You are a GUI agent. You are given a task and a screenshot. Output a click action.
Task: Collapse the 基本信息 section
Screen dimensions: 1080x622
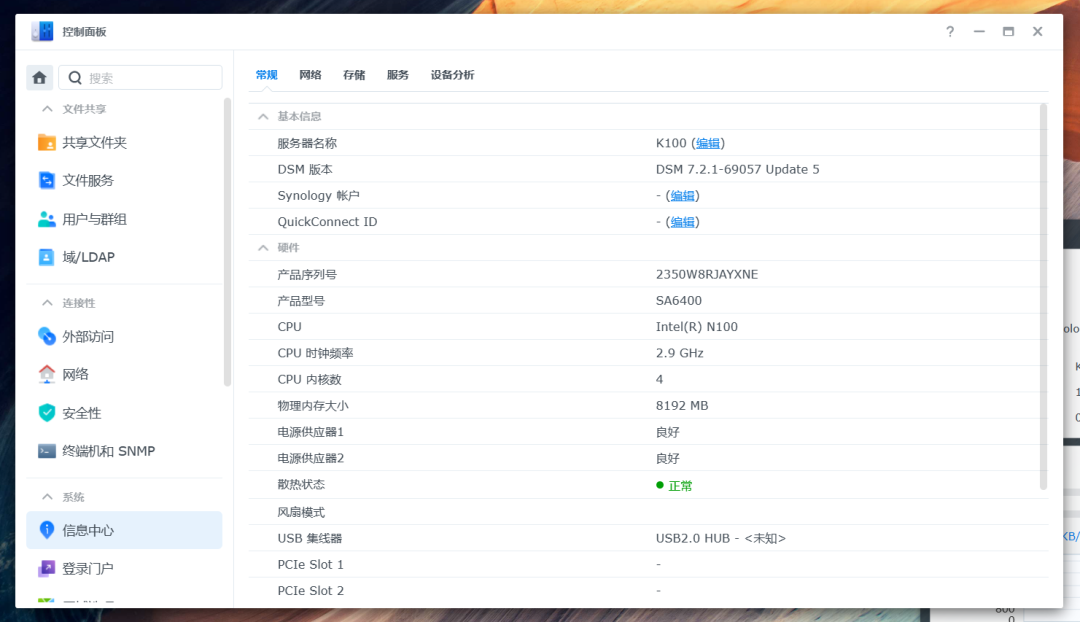click(263, 116)
